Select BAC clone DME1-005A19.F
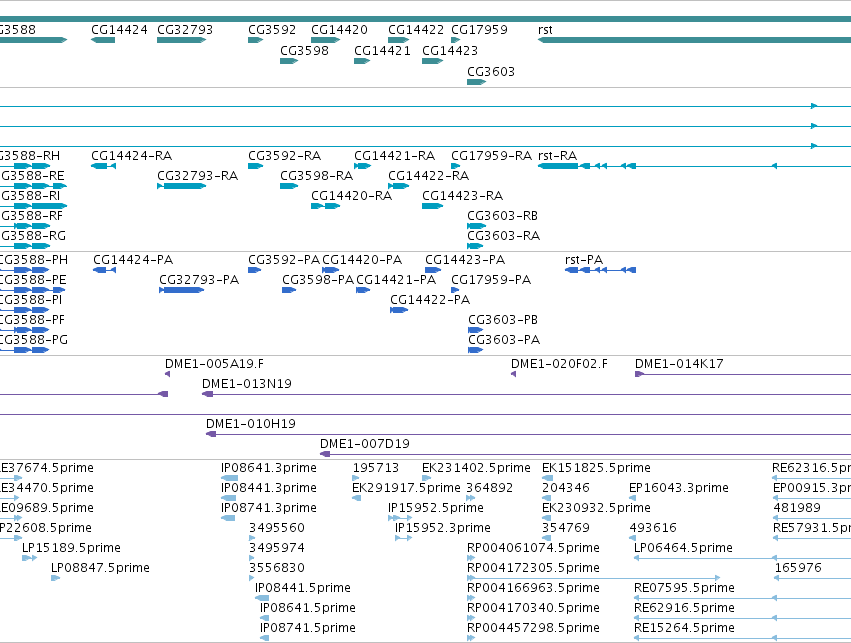Viewport: 851px width, 643px height. pos(214,364)
